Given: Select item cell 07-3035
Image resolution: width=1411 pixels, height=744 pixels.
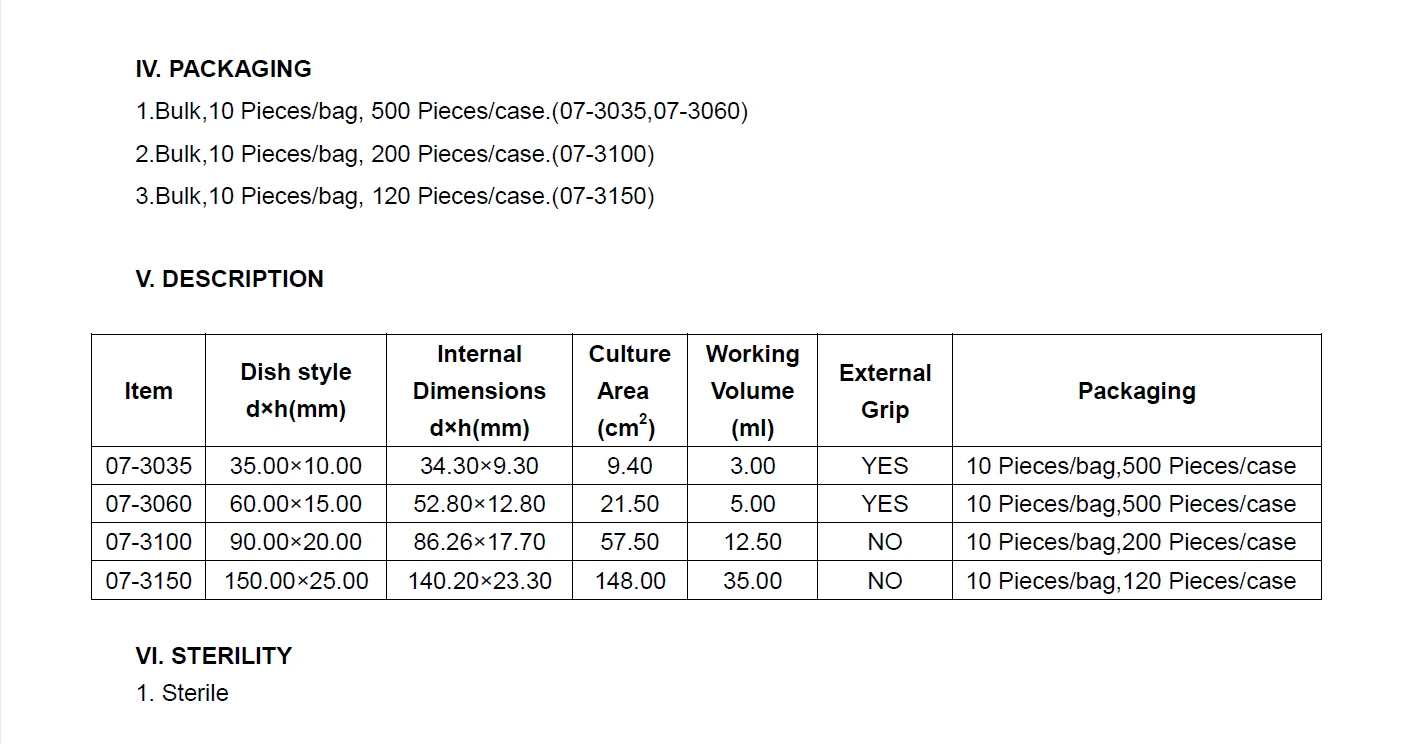Looking at the screenshot, I should tap(148, 466).
